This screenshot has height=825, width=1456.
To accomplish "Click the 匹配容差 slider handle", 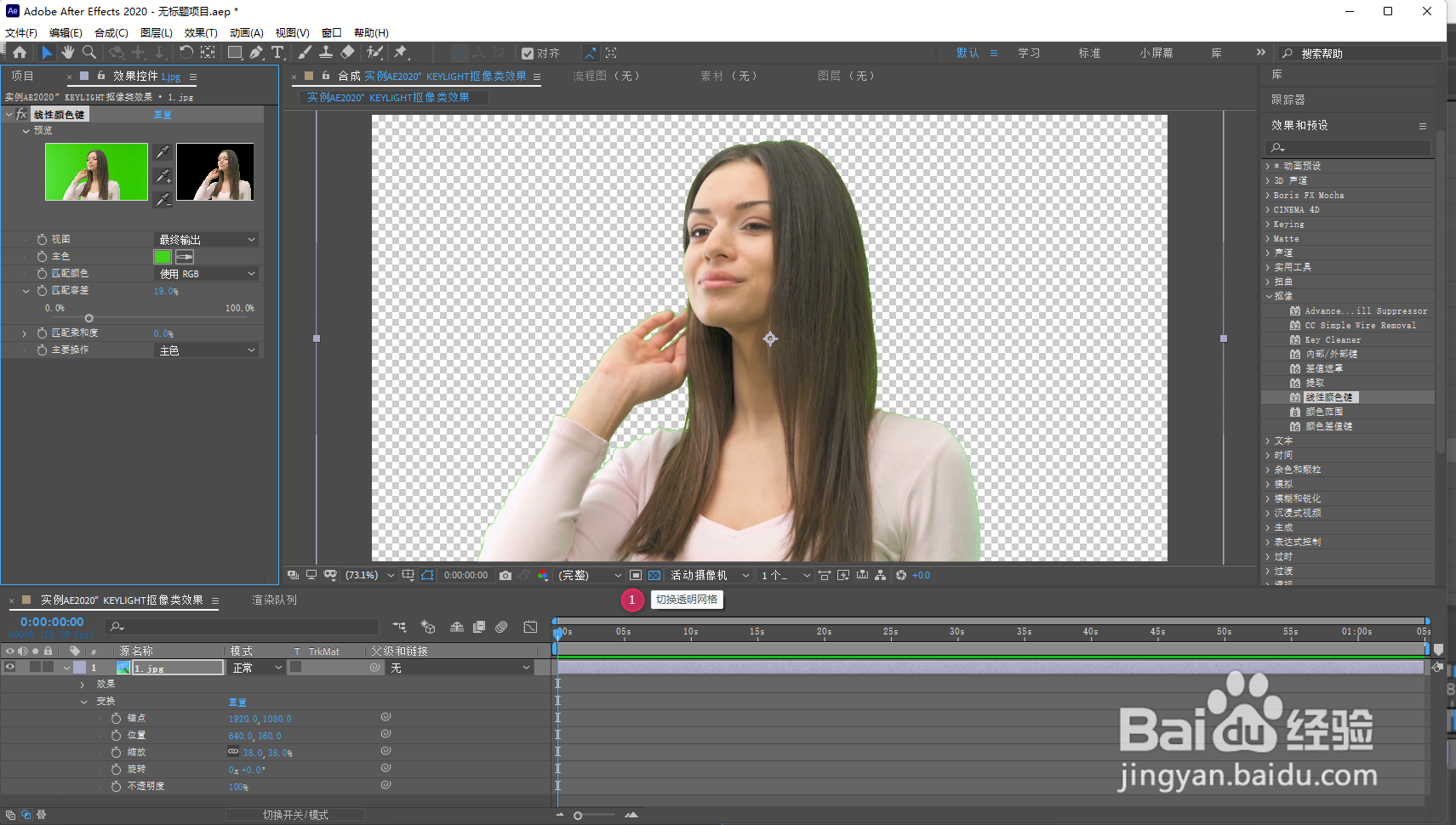I will click(x=89, y=318).
